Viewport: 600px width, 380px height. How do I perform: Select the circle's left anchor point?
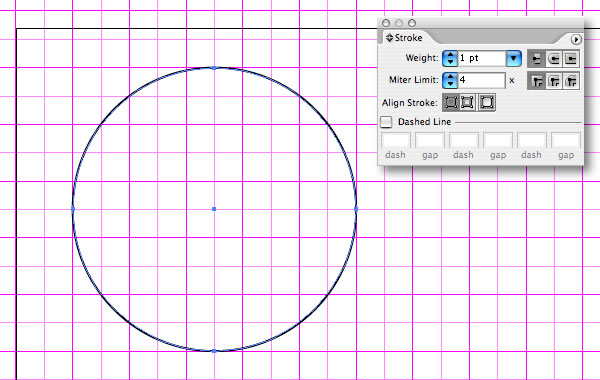(73, 209)
